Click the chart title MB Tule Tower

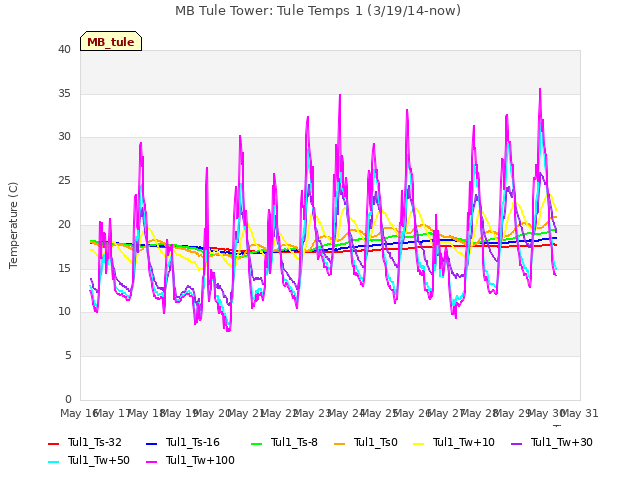[x=318, y=11]
